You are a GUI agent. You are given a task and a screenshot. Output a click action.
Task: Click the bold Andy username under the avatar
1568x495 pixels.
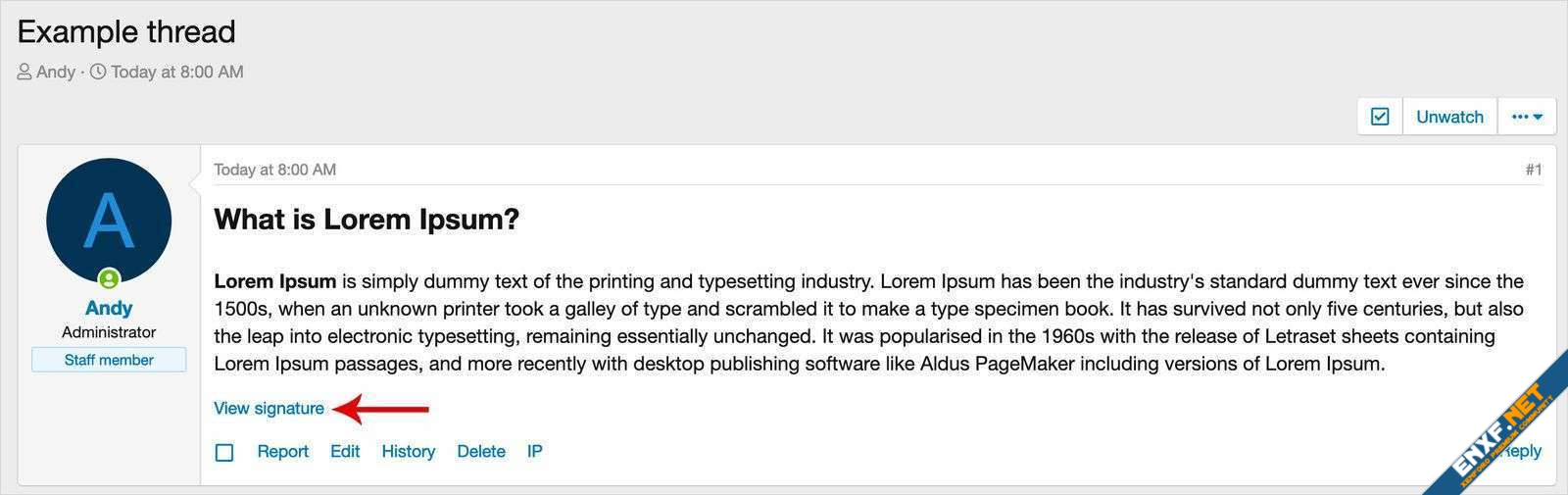point(109,308)
